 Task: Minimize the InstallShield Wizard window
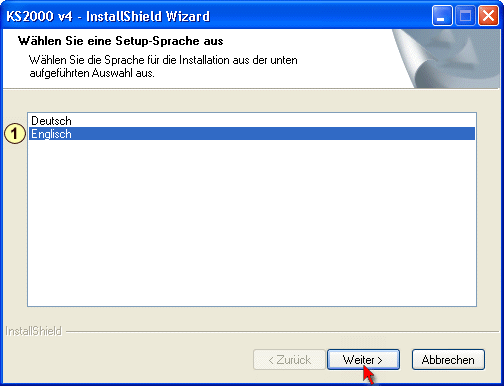pyautogui.click(x=442, y=16)
